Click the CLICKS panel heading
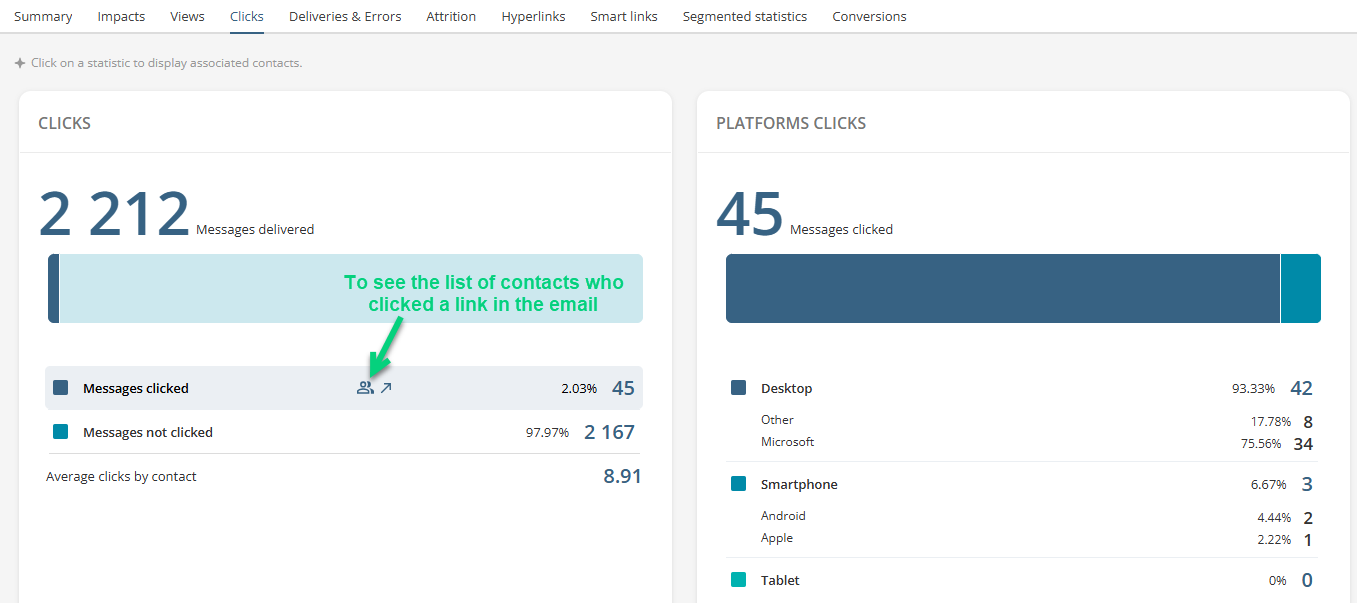The height and width of the screenshot is (603, 1357). pos(65,123)
